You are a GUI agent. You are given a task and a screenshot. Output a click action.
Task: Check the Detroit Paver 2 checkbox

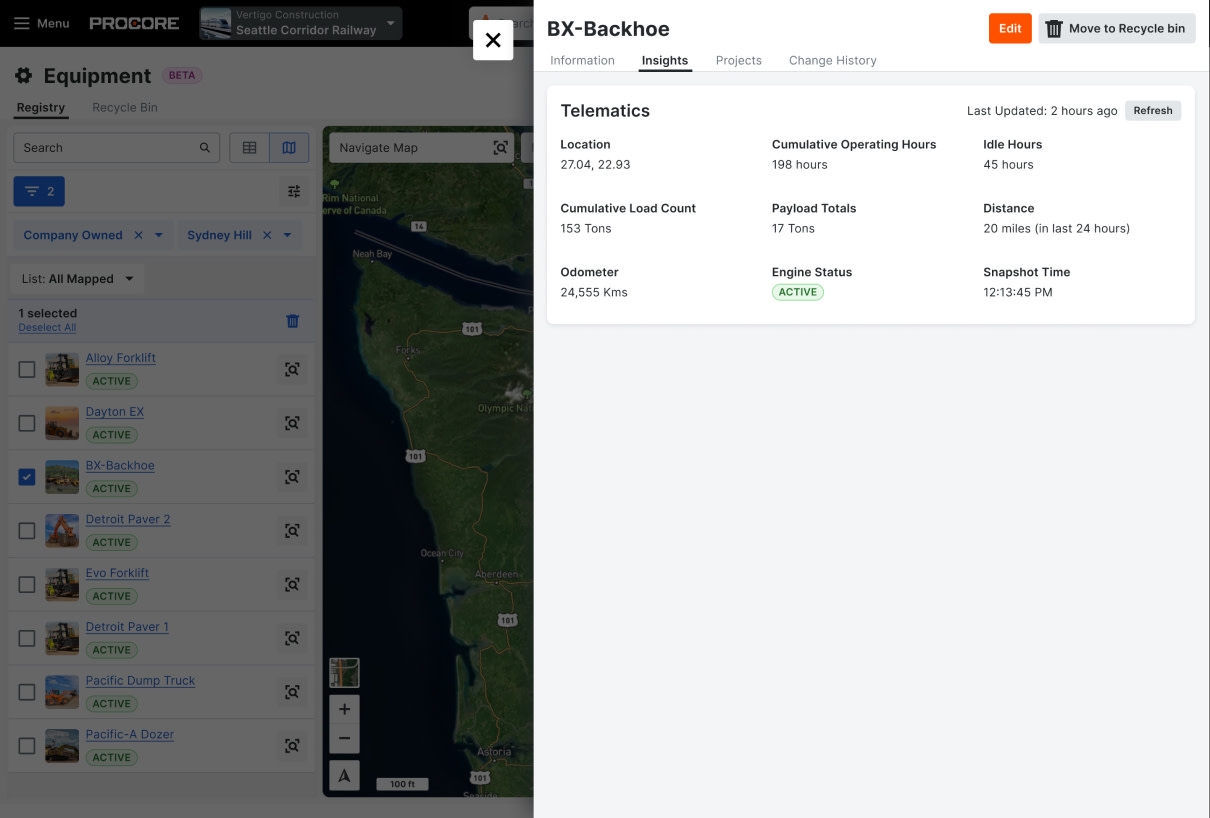pos(26,531)
